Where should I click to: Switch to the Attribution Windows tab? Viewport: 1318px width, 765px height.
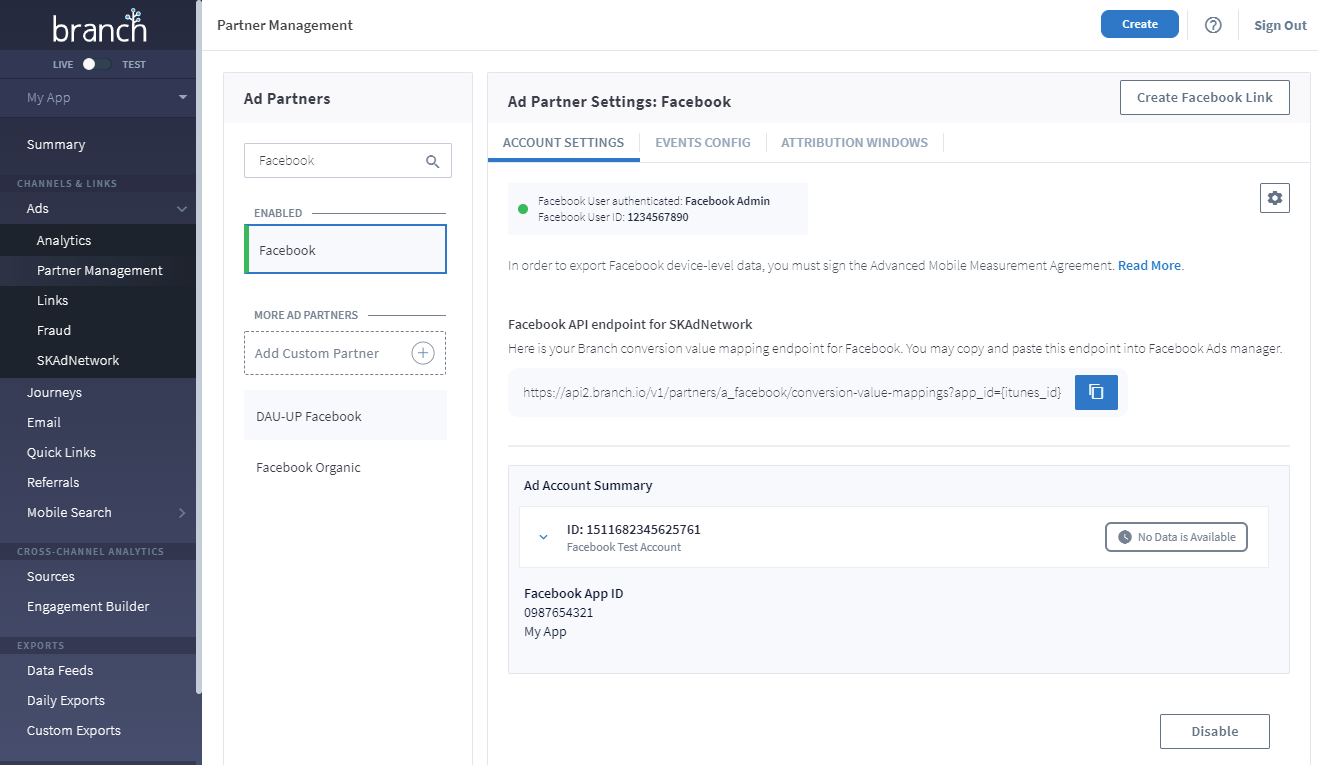854,143
